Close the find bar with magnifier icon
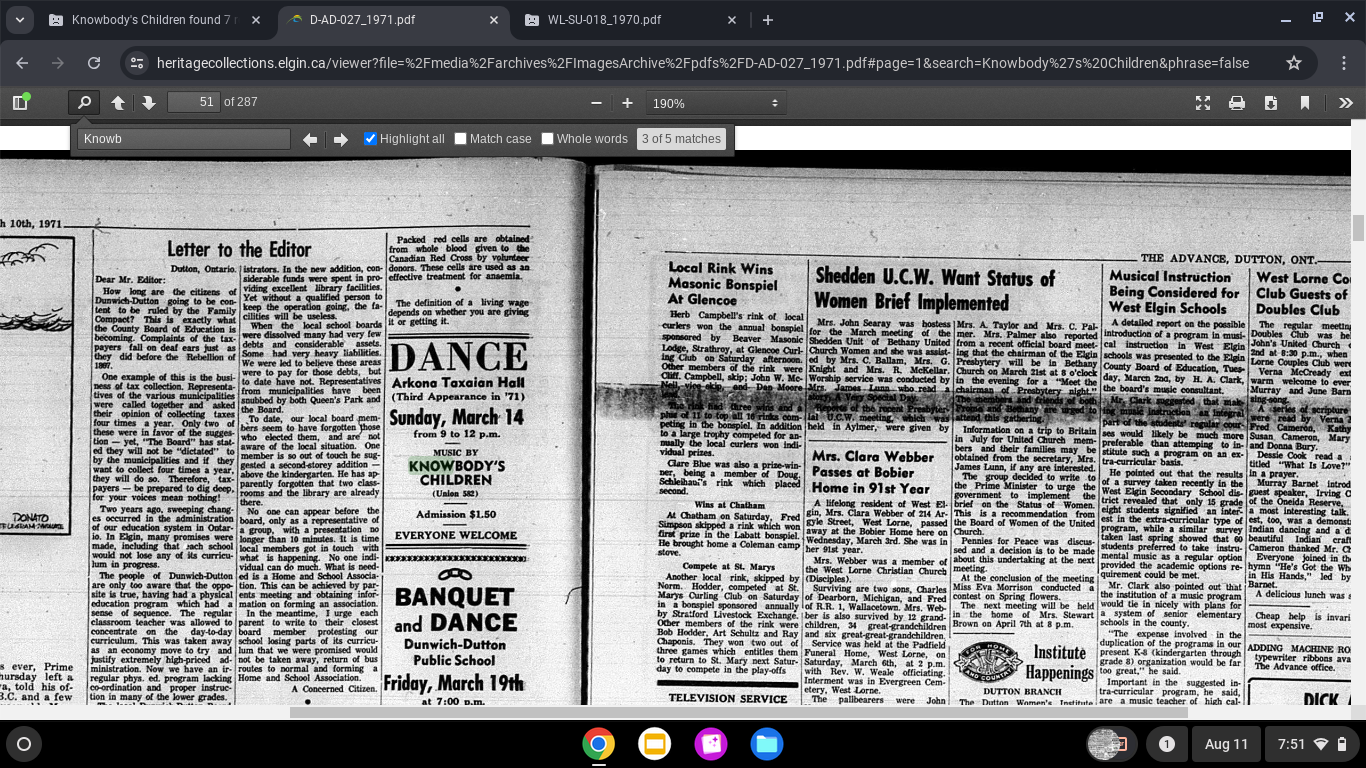 pyautogui.click(x=84, y=103)
